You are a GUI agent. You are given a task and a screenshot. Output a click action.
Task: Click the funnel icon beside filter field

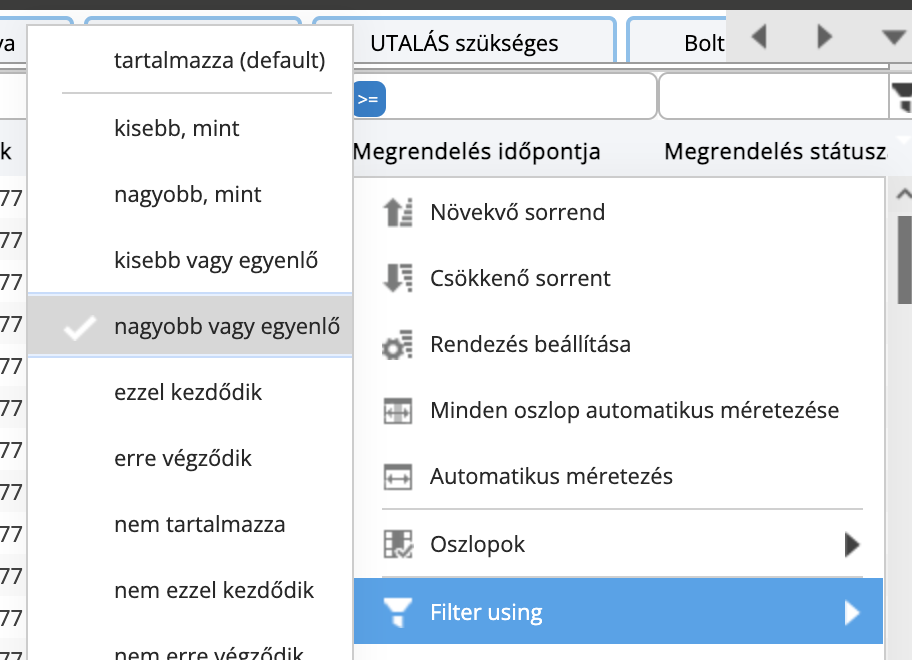[x=901, y=97]
